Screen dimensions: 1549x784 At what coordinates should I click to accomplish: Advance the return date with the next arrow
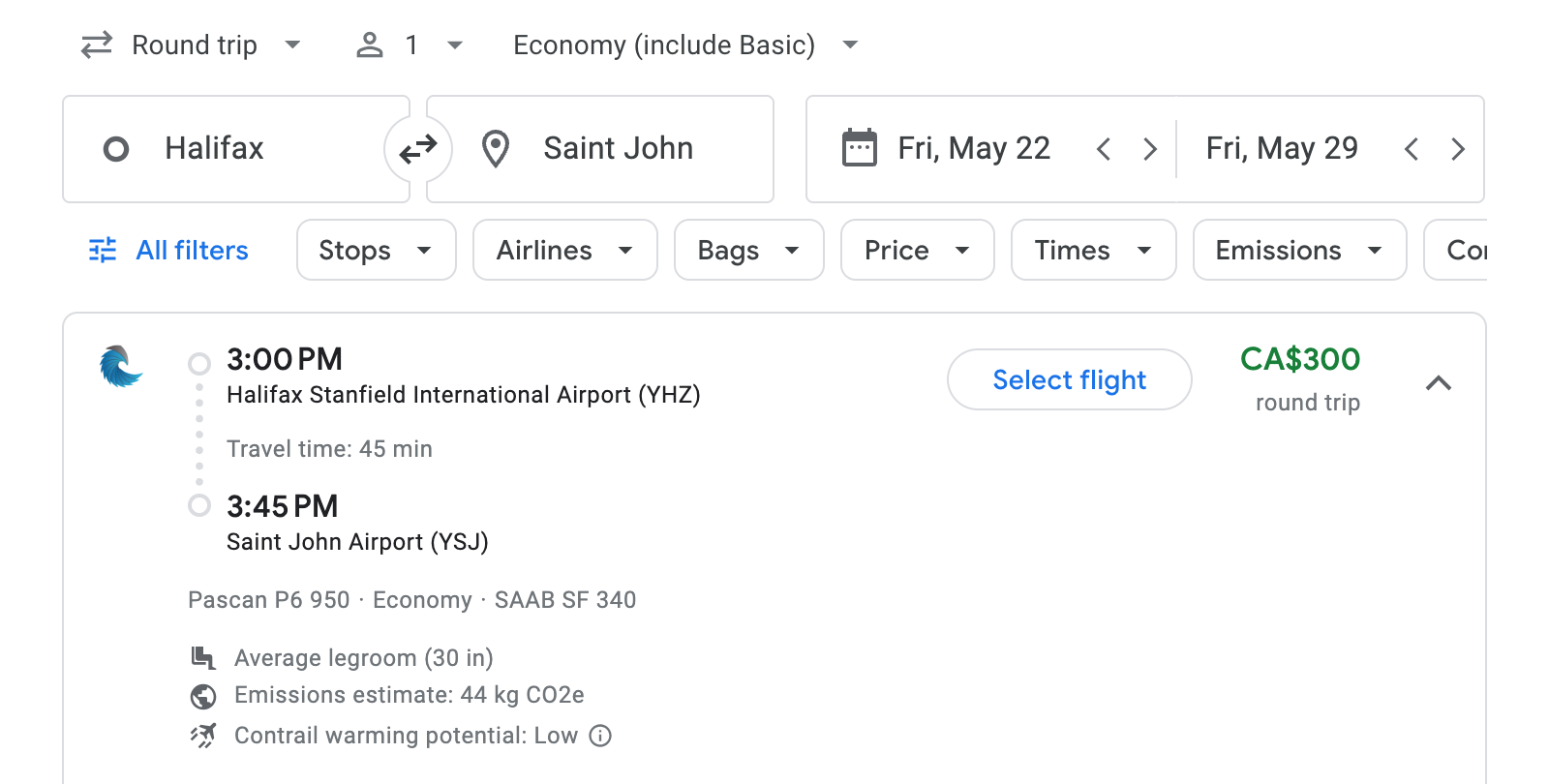pyautogui.click(x=1458, y=148)
